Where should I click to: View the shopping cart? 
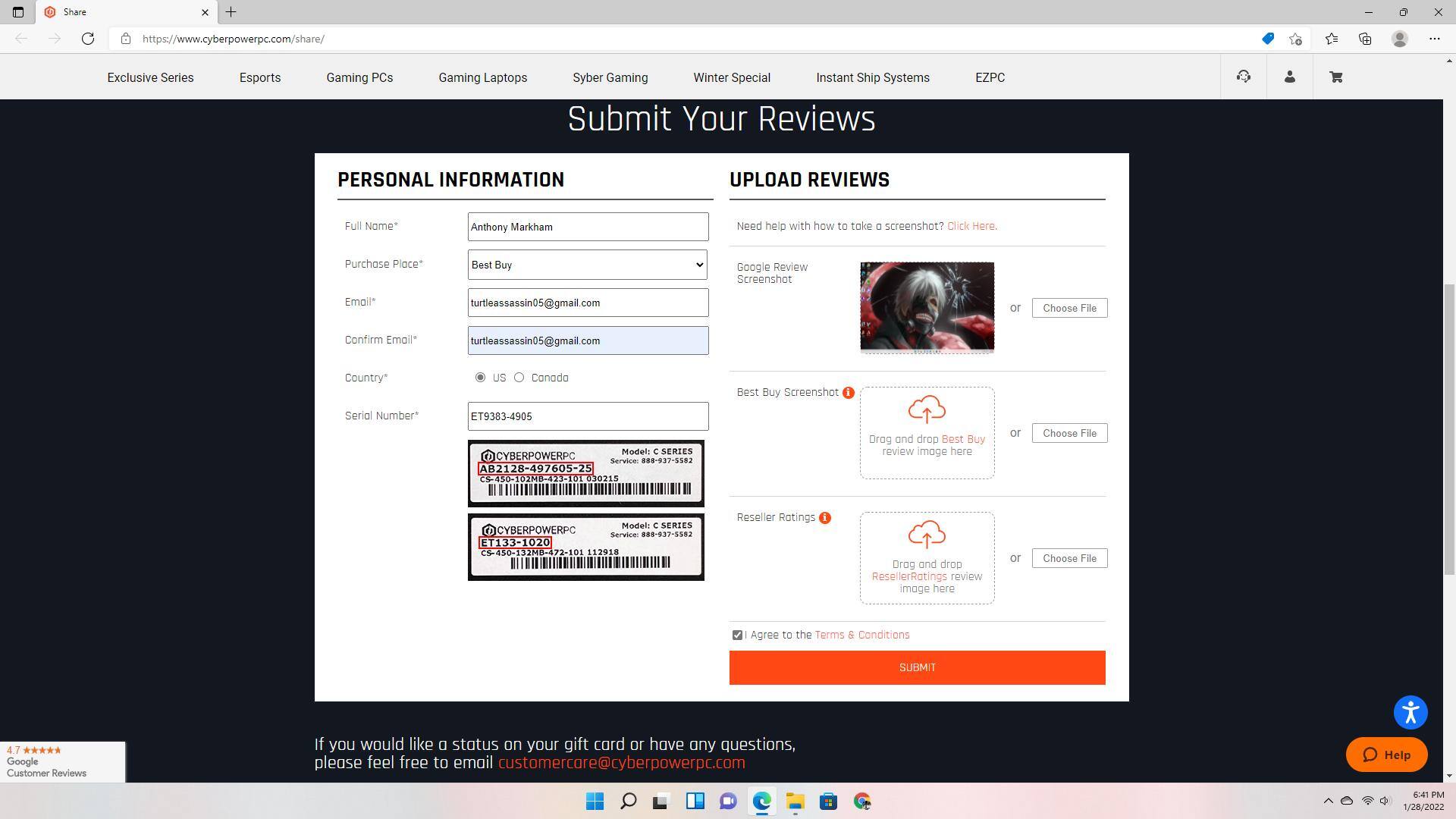(x=1335, y=77)
